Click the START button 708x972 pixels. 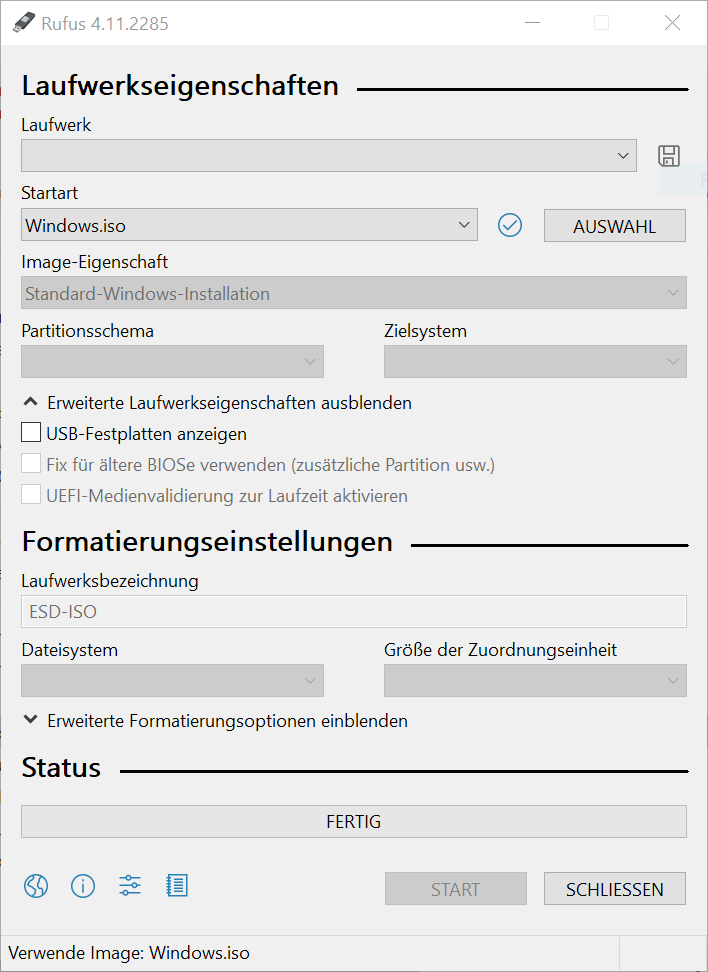[456, 889]
